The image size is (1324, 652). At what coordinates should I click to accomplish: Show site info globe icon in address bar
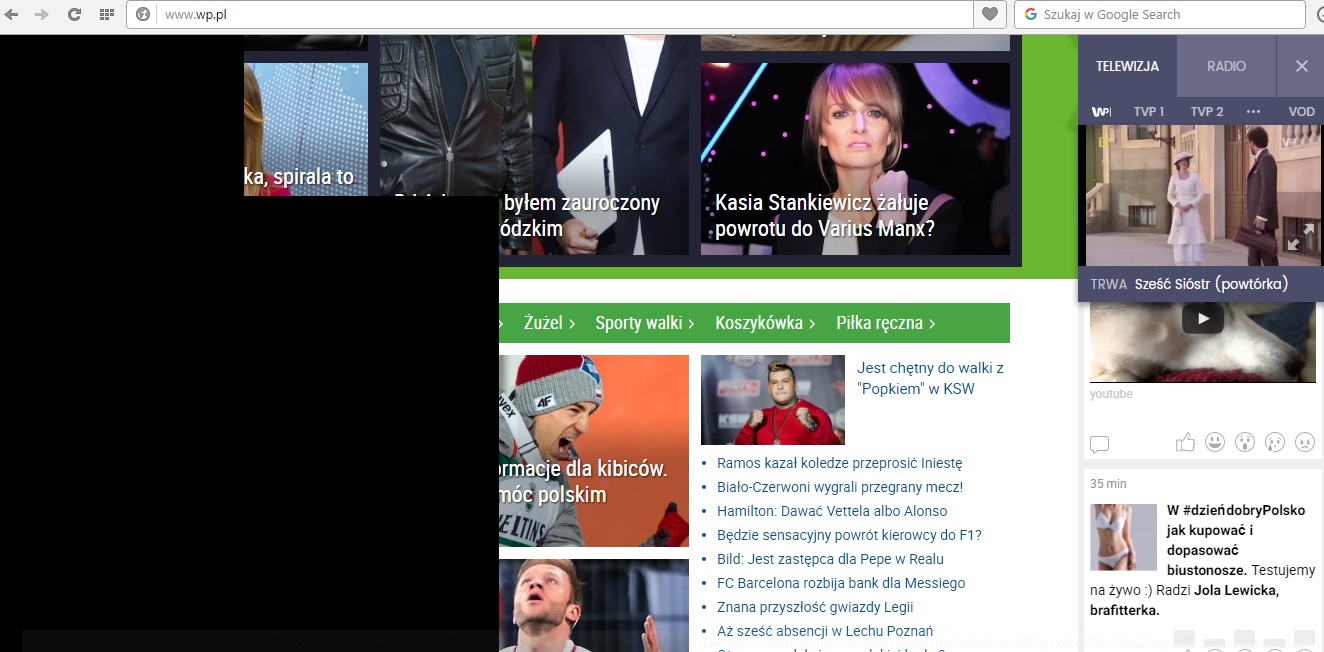tap(143, 14)
